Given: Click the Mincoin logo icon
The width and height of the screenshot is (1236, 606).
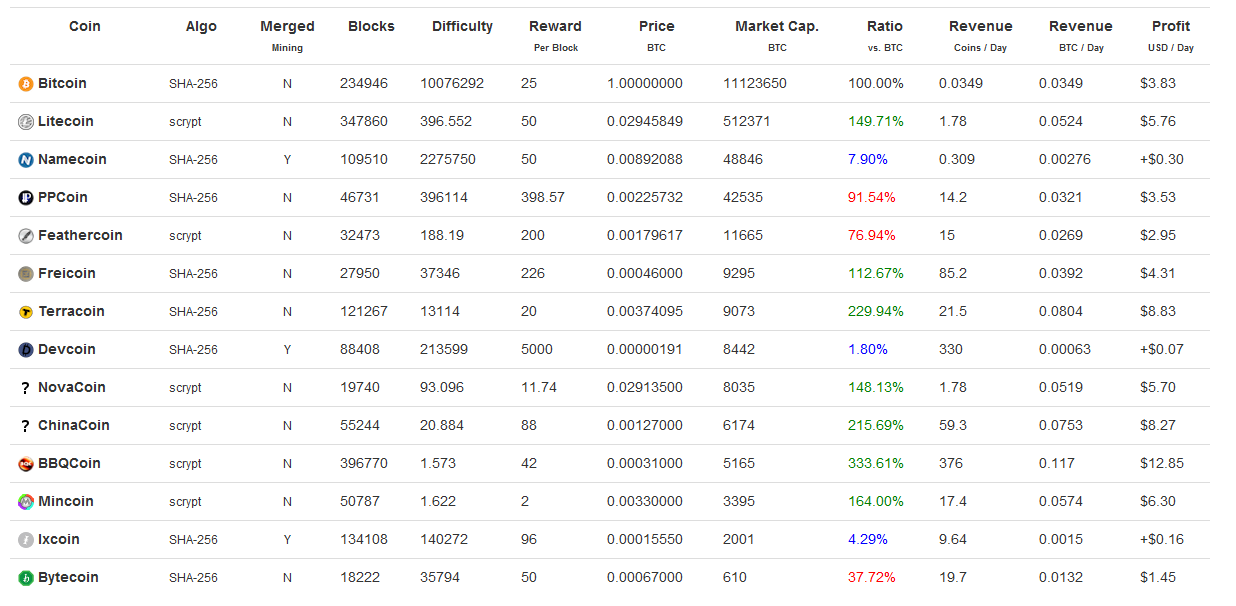Looking at the screenshot, I should (26, 502).
